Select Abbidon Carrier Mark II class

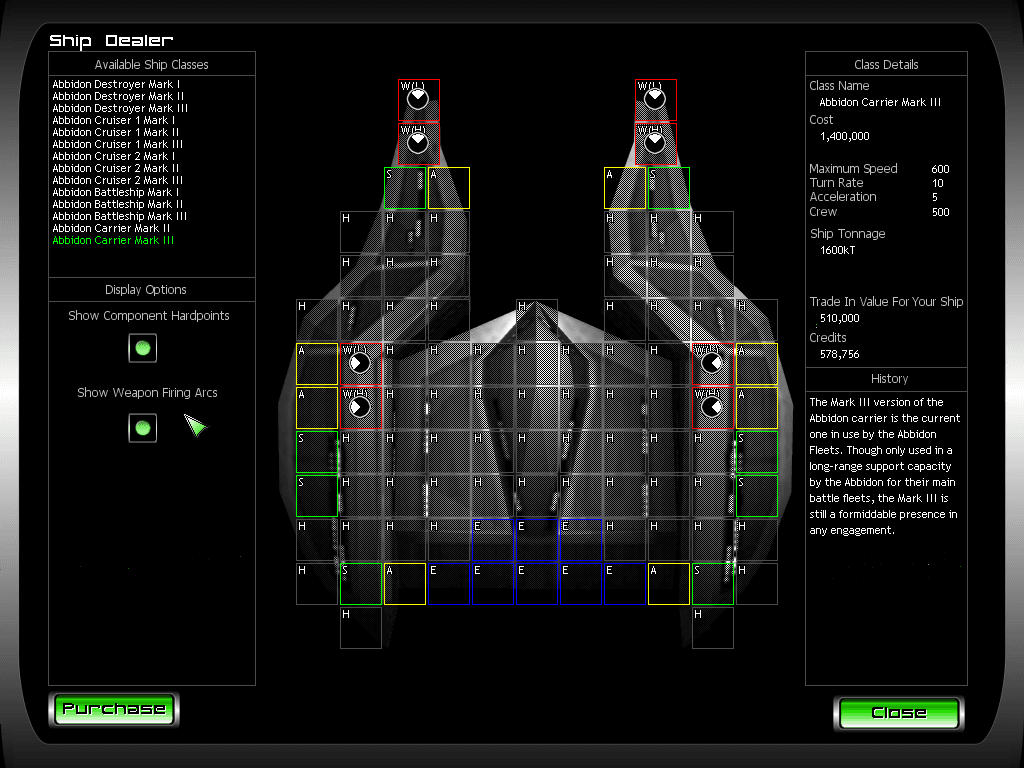click(112, 229)
